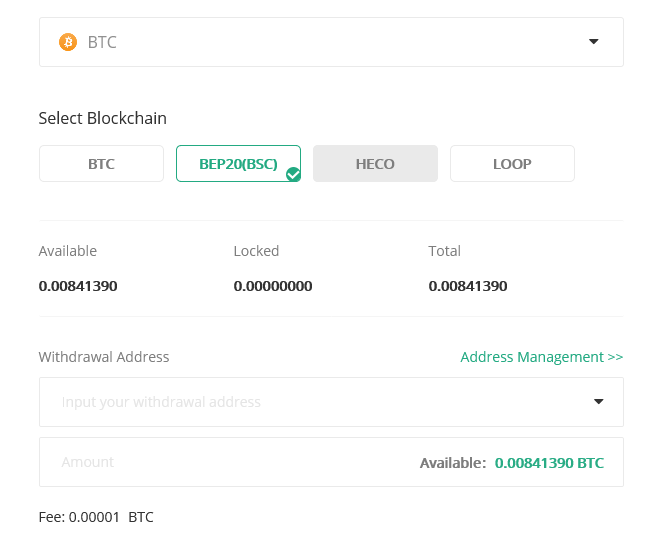Select the BTC blockchain option
The width and height of the screenshot is (646, 533).
pyautogui.click(x=101, y=164)
